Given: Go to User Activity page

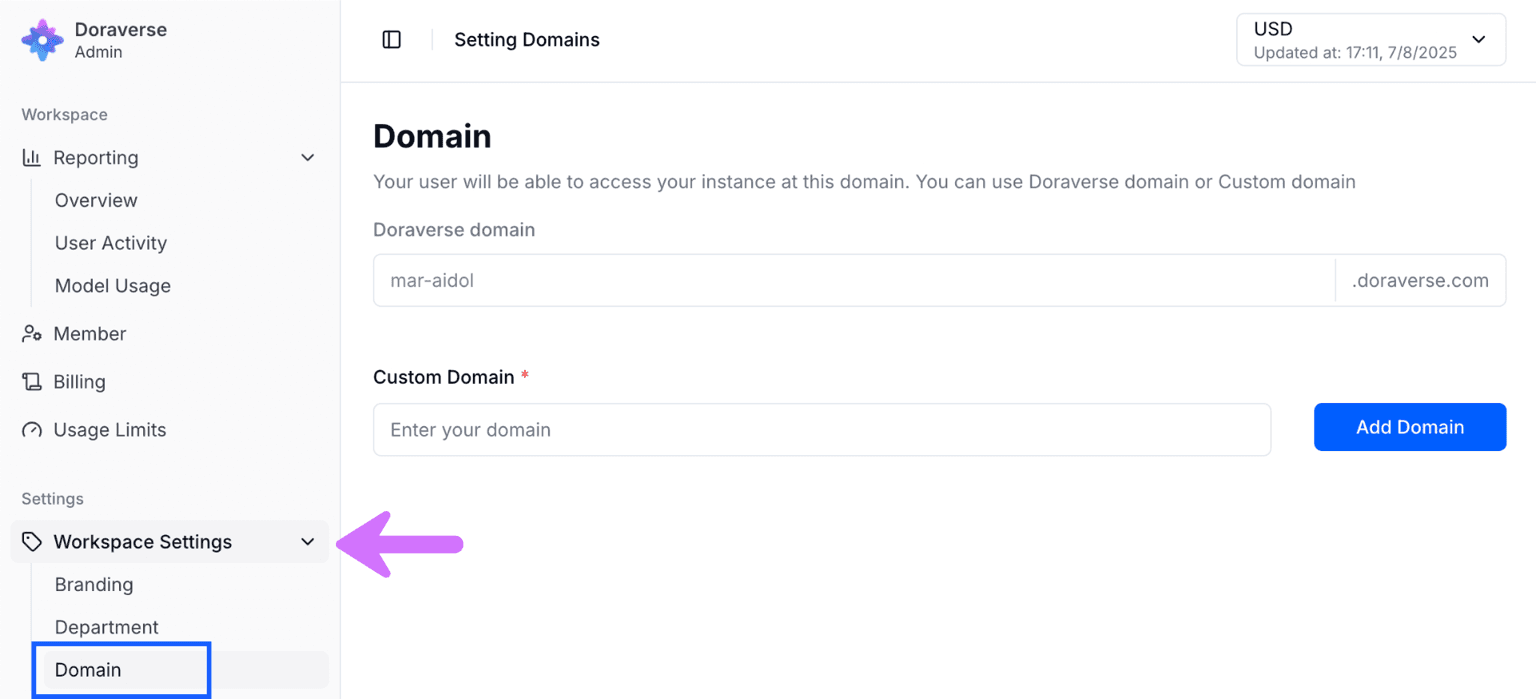Looking at the screenshot, I should click(111, 243).
